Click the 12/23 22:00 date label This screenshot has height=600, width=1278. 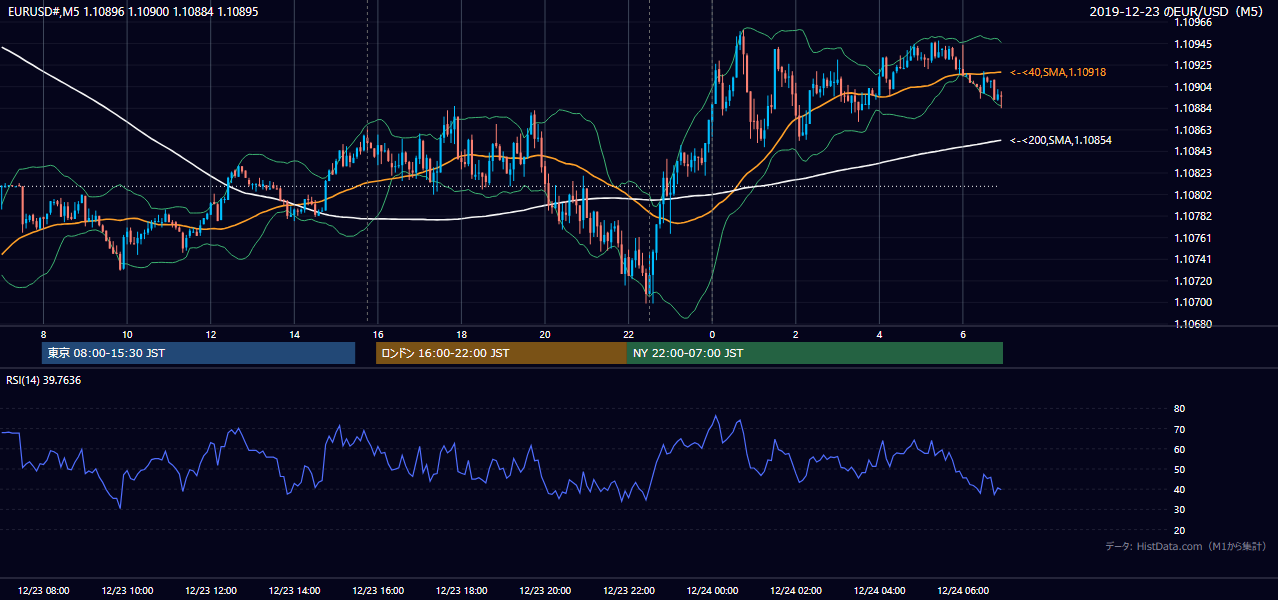629,590
